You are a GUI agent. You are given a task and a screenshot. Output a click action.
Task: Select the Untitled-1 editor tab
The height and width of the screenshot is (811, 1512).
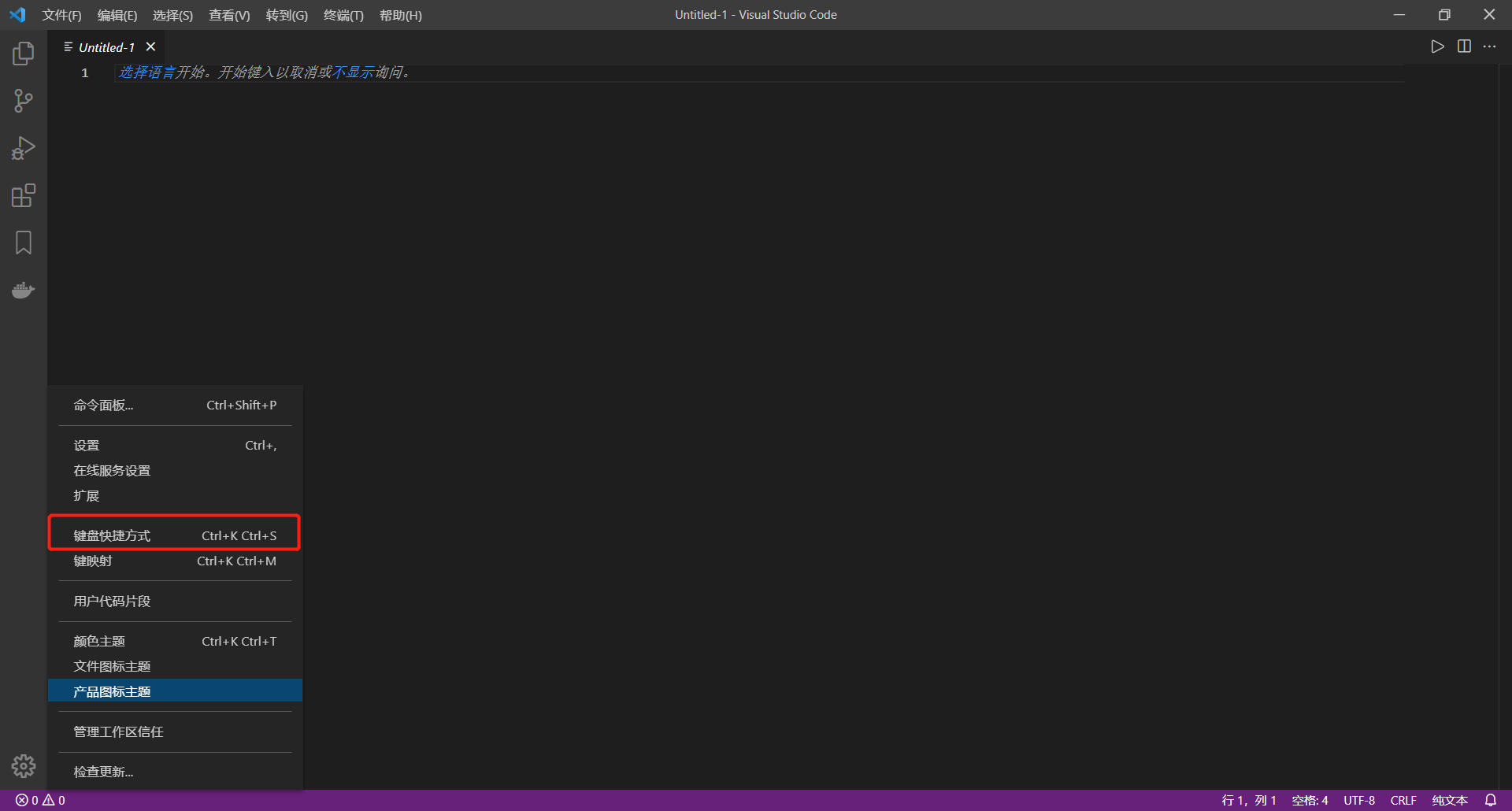click(107, 47)
